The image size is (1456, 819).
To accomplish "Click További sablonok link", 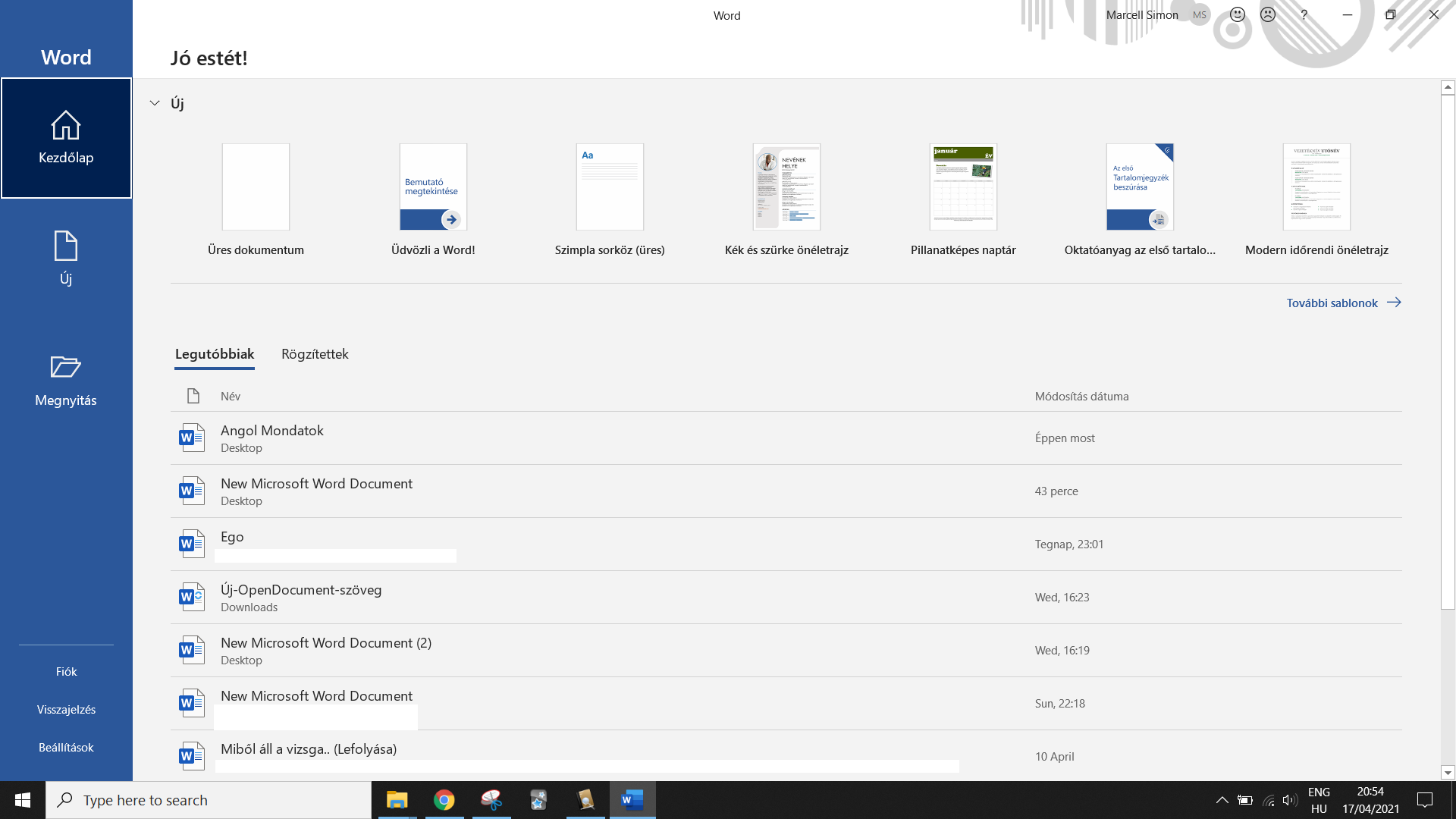I will click(1344, 303).
